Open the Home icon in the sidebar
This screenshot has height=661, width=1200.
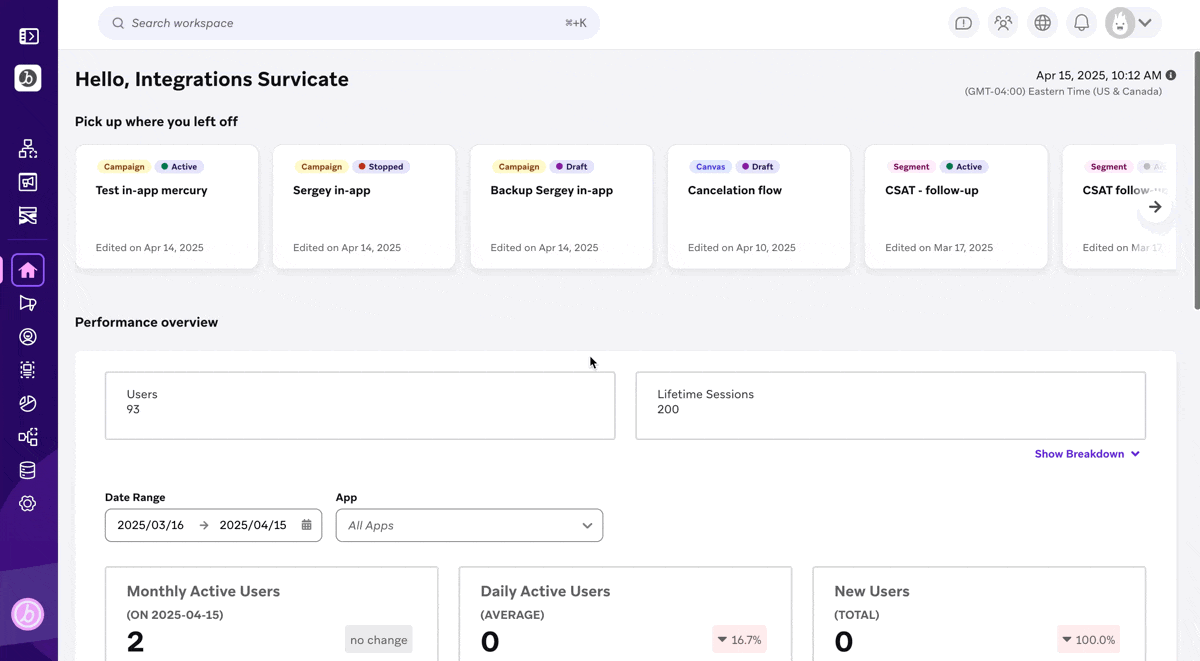(28, 269)
